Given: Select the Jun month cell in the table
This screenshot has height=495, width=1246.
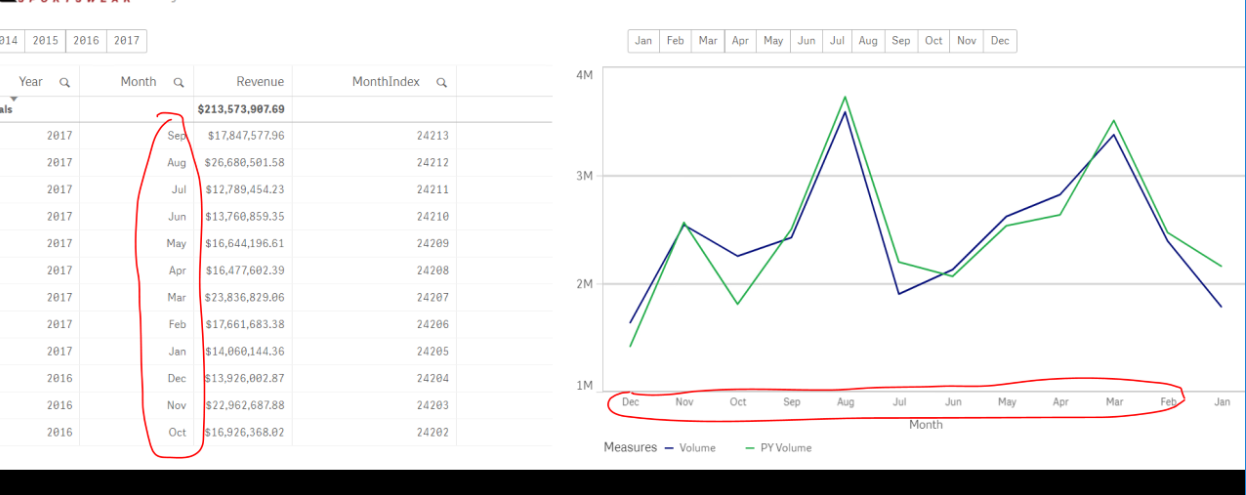Looking at the screenshot, I should tap(178, 217).
